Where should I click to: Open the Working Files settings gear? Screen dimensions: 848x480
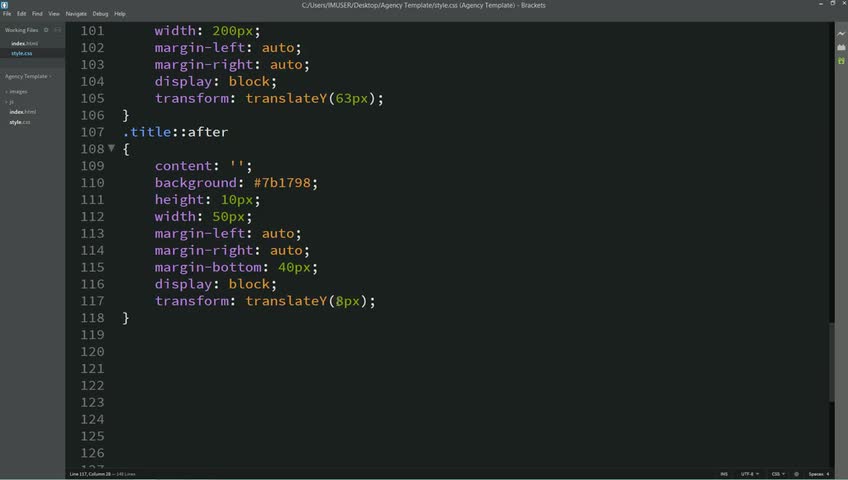click(46, 30)
